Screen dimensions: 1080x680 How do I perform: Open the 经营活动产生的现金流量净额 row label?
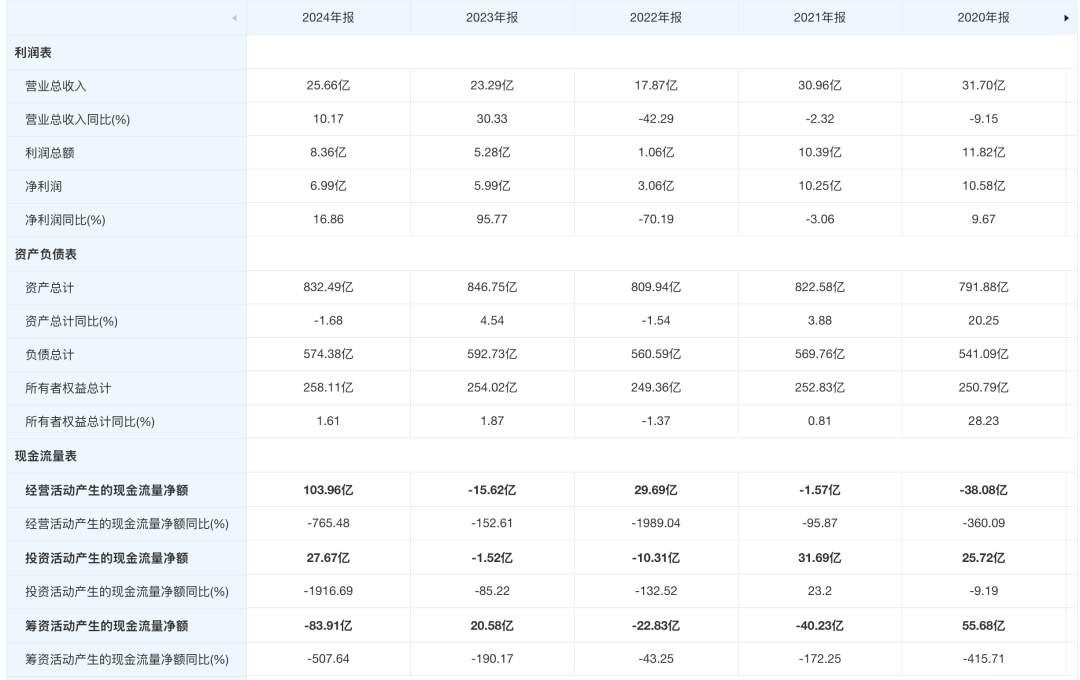click(x=107, y=490)
